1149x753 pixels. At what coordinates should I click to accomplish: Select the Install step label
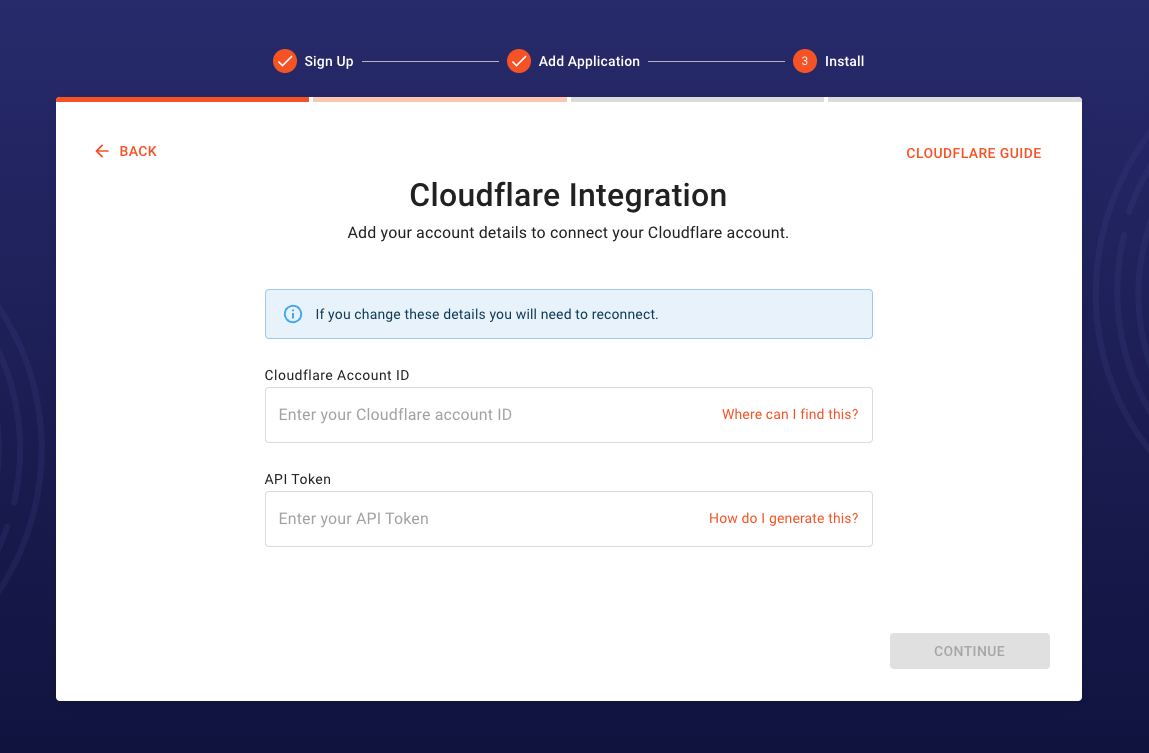coord(844,62)
